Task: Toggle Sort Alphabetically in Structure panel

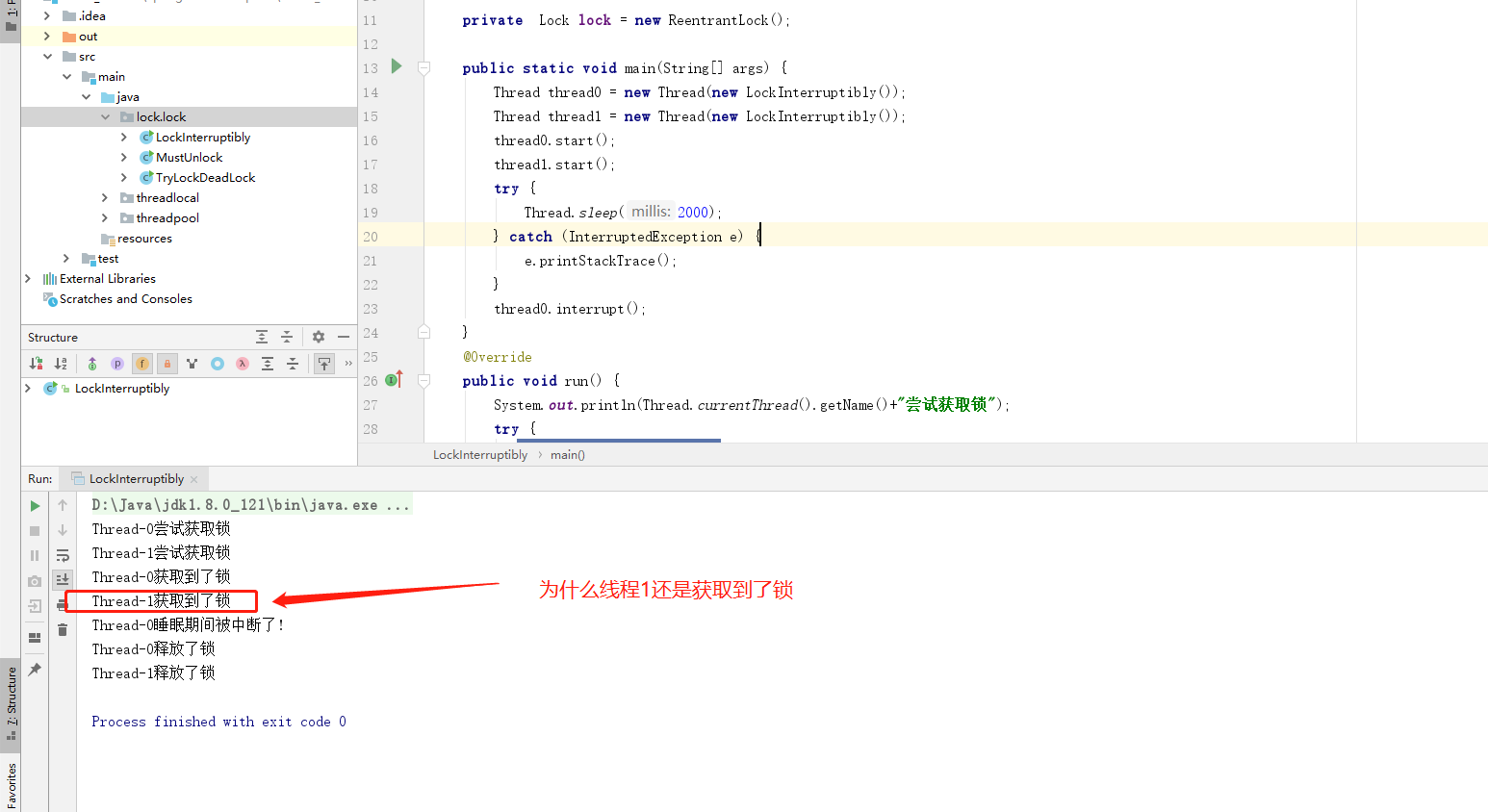Action: point(61,364)
